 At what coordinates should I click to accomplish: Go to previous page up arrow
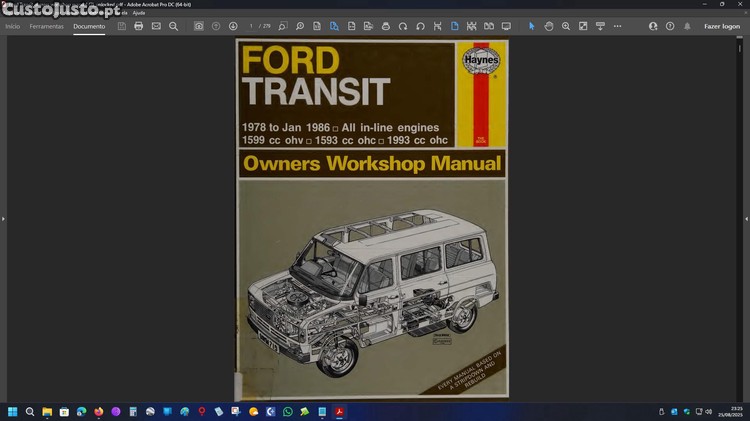[216, 26]
